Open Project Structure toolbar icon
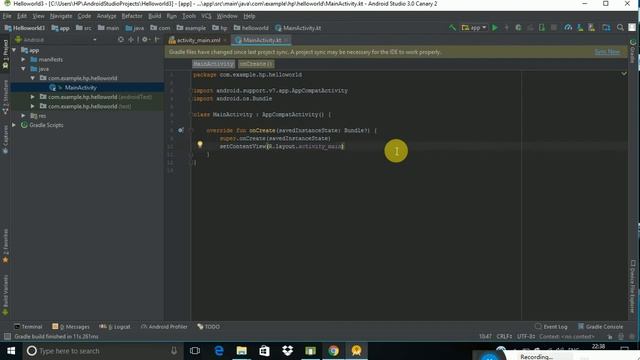 click(607, 28)
